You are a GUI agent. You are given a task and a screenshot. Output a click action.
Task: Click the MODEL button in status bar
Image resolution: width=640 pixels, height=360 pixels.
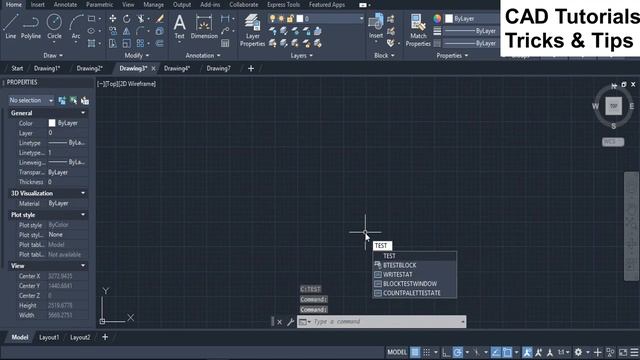[397, 352]
